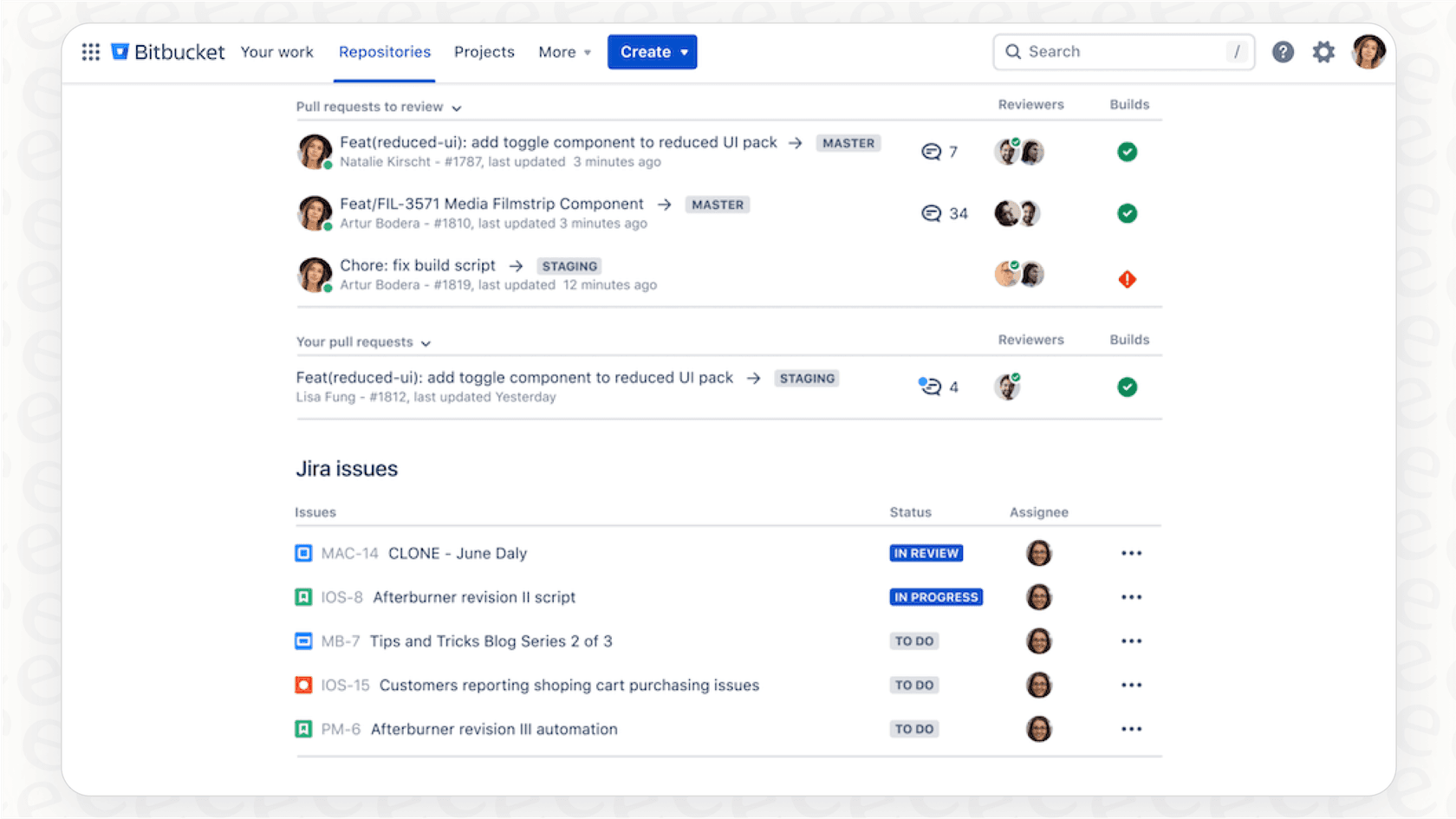The height and width of the screenshot is (819, 1456).
Task: Click the bug icon next to IOS-15
Action: 303,685
